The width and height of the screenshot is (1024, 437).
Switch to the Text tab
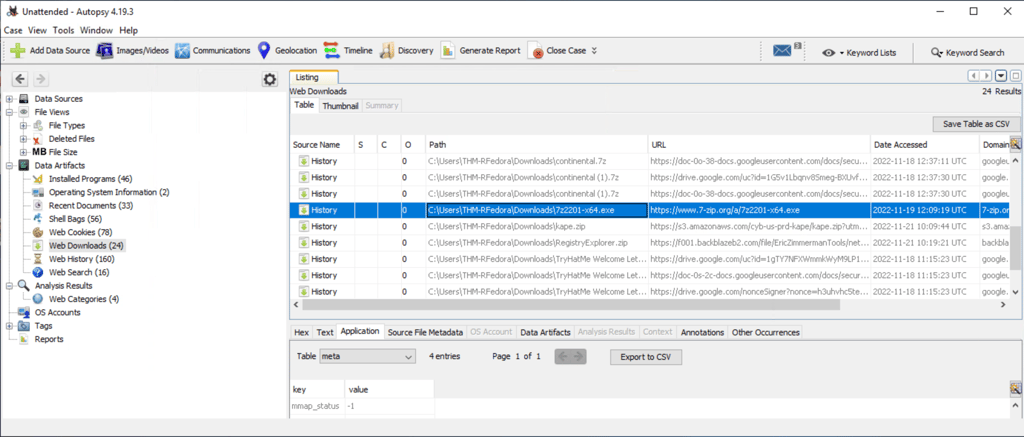point(325,332)
